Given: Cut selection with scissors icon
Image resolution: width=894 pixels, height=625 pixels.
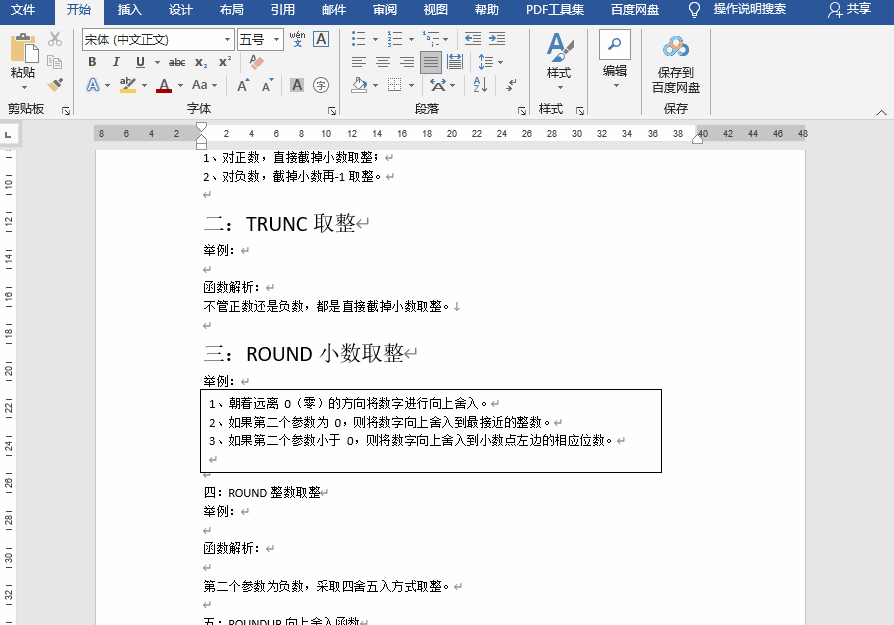Looking at the screenshot, I should tap(55, 39).
